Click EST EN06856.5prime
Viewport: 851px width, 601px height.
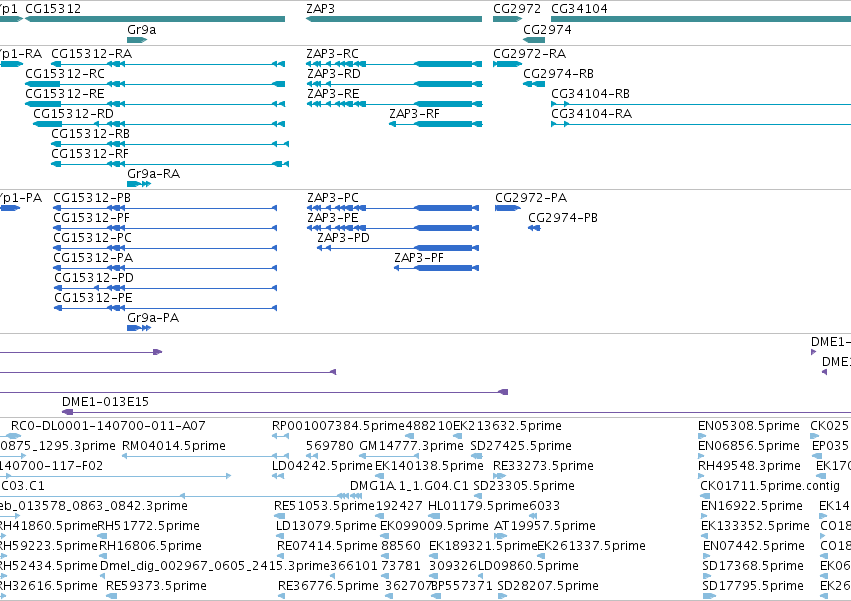click(x=749, y=446)
